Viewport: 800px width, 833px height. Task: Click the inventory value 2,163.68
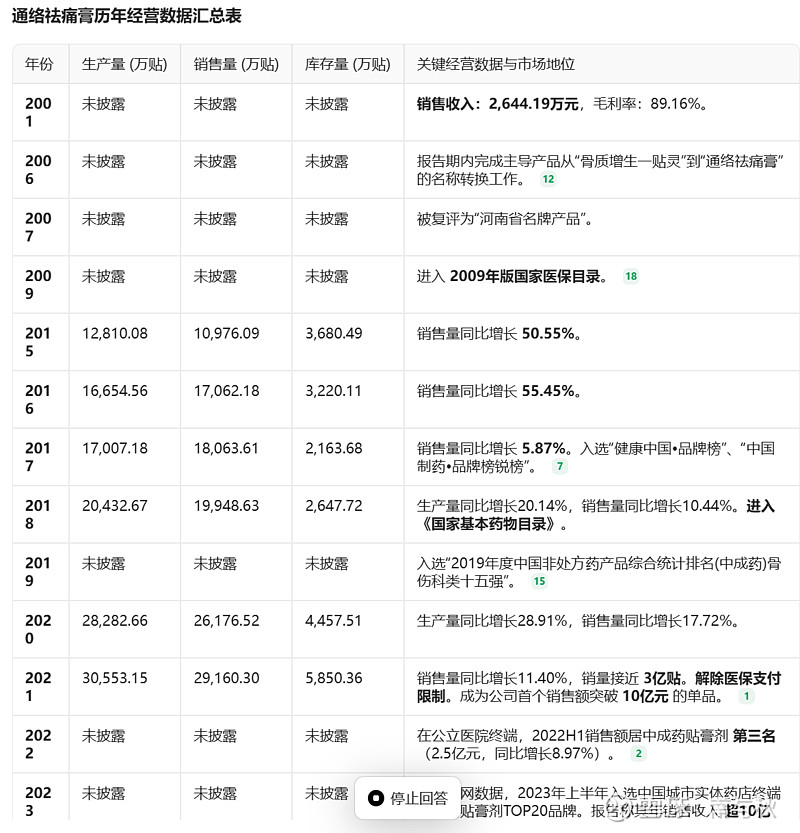click(x=334, y=448)
